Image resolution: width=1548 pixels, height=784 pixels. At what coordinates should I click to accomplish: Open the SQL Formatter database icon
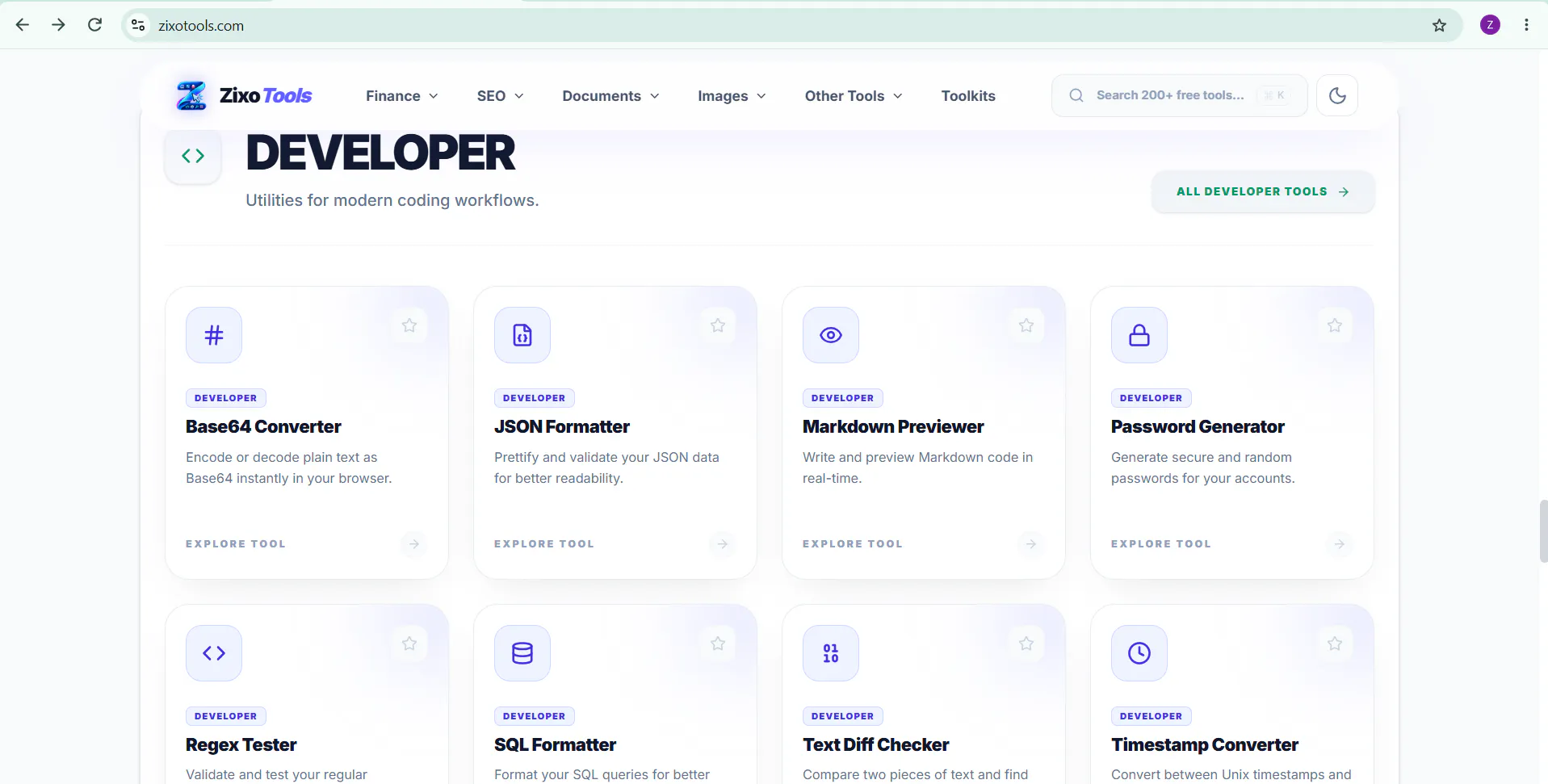[522, 653]
